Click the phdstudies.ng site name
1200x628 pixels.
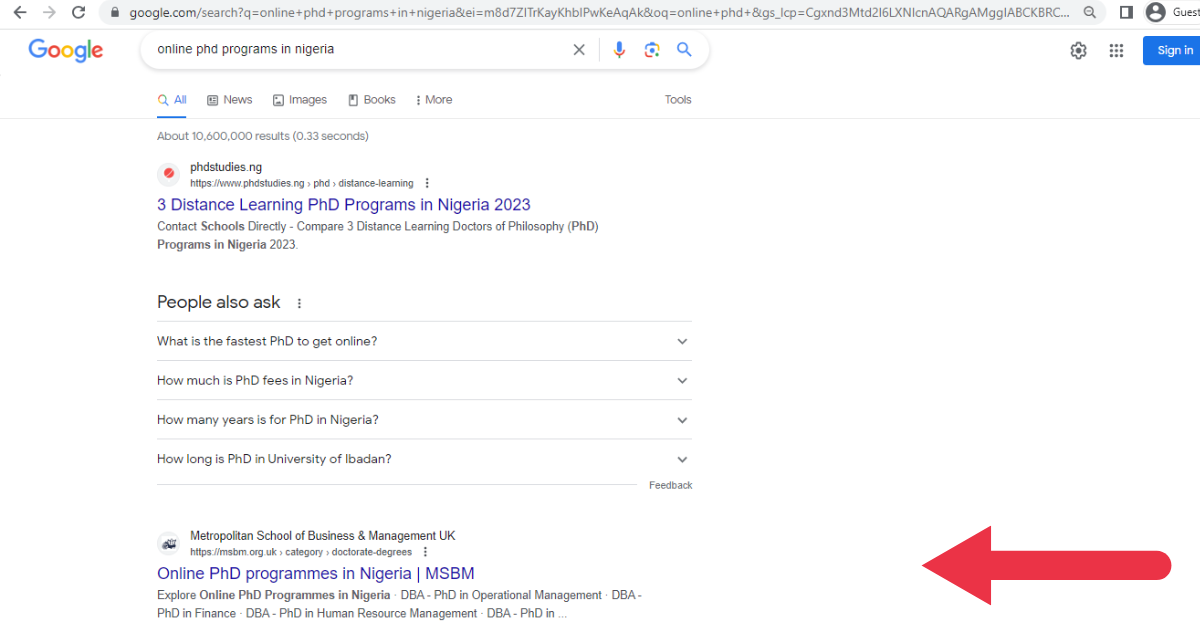pos(226,167)
